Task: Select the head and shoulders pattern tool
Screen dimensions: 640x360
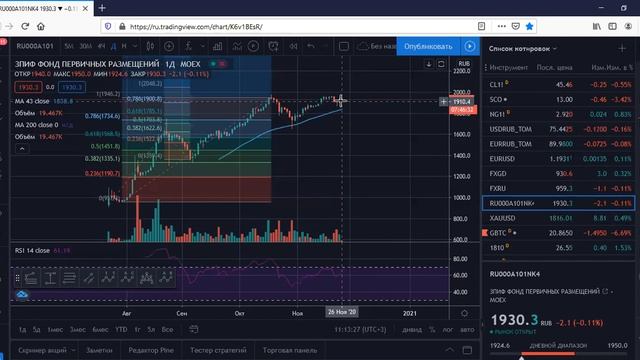Action: [x=147, y=278]
